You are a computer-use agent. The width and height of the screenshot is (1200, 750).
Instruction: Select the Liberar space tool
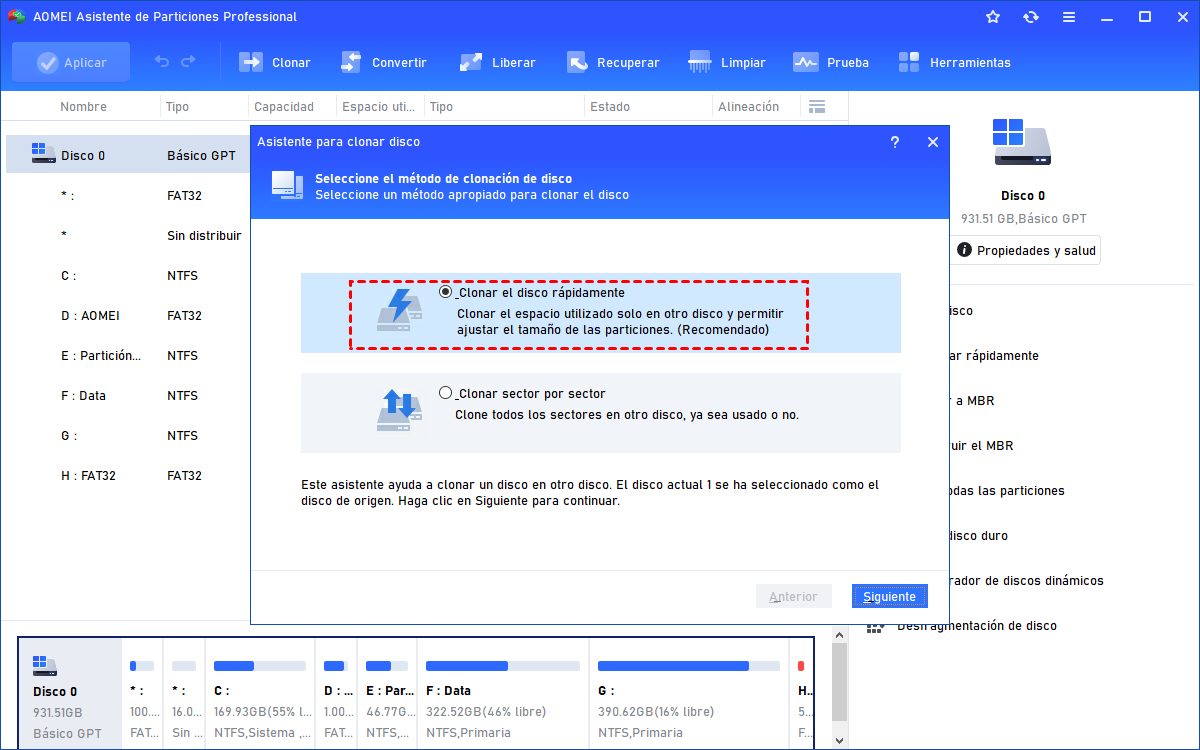(471, 62)
